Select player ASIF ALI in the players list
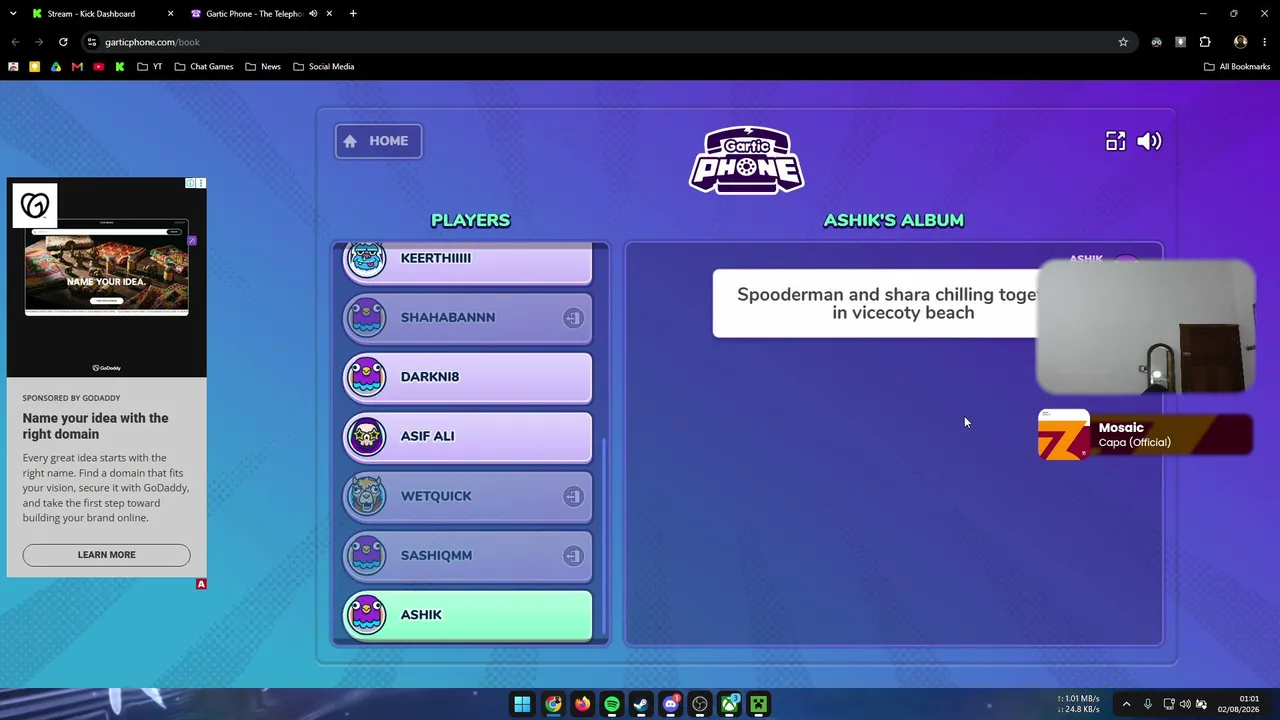 point(468,437)
